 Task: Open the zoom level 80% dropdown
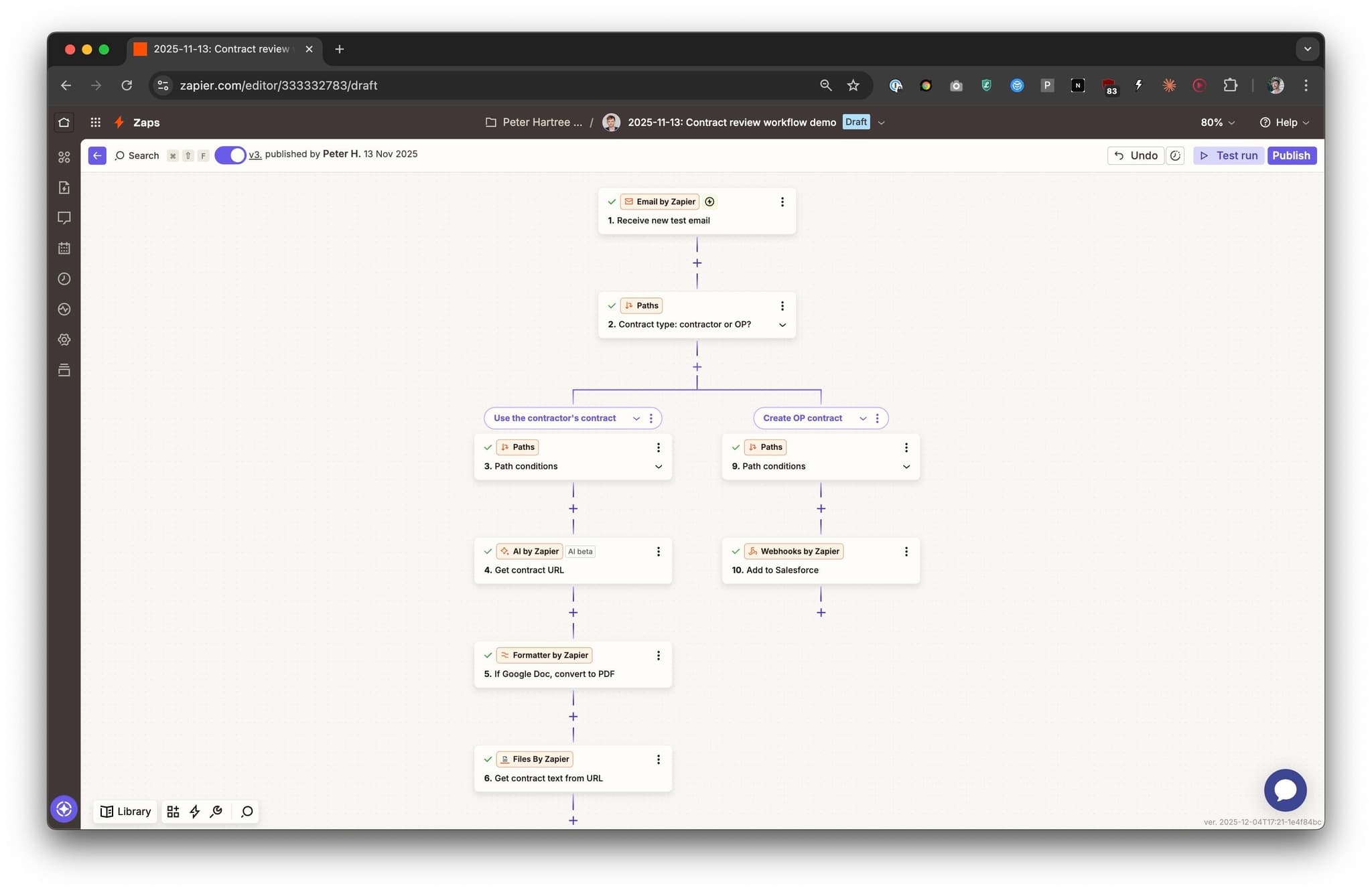click(x=1217, y=122)
